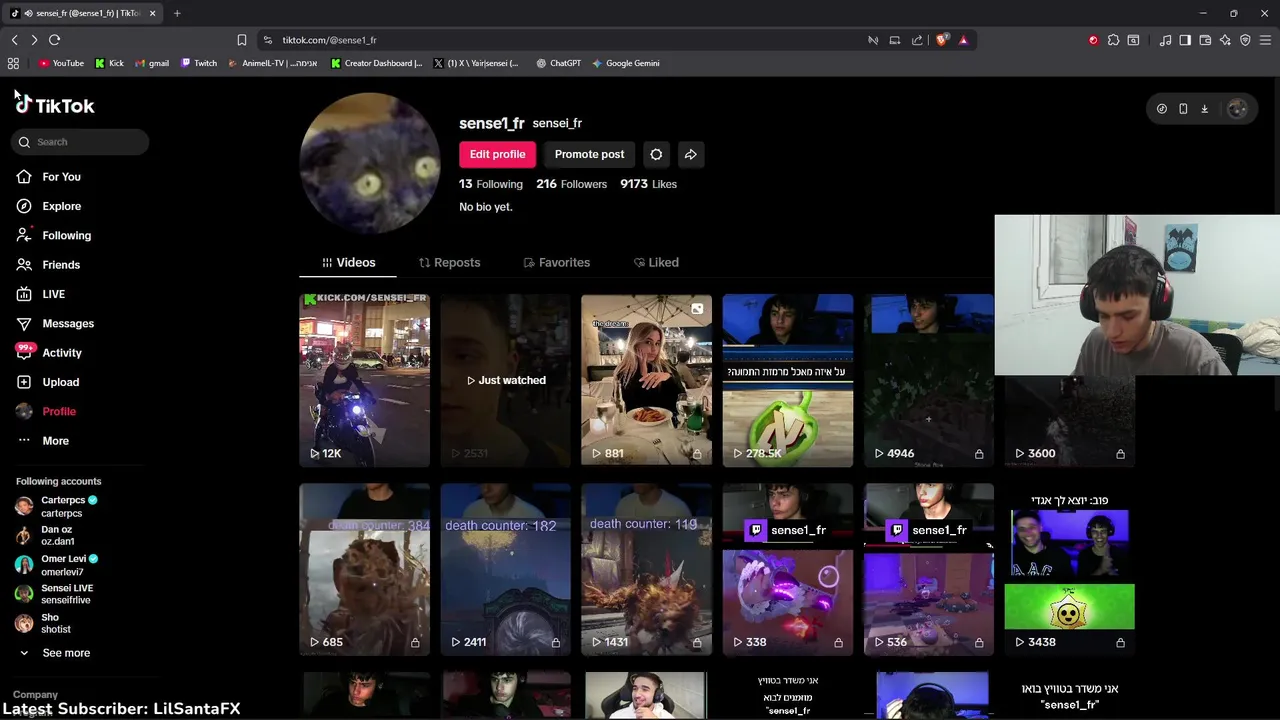
Task: Open the TikTok logo home link
Action: click(x=55, y=105)
